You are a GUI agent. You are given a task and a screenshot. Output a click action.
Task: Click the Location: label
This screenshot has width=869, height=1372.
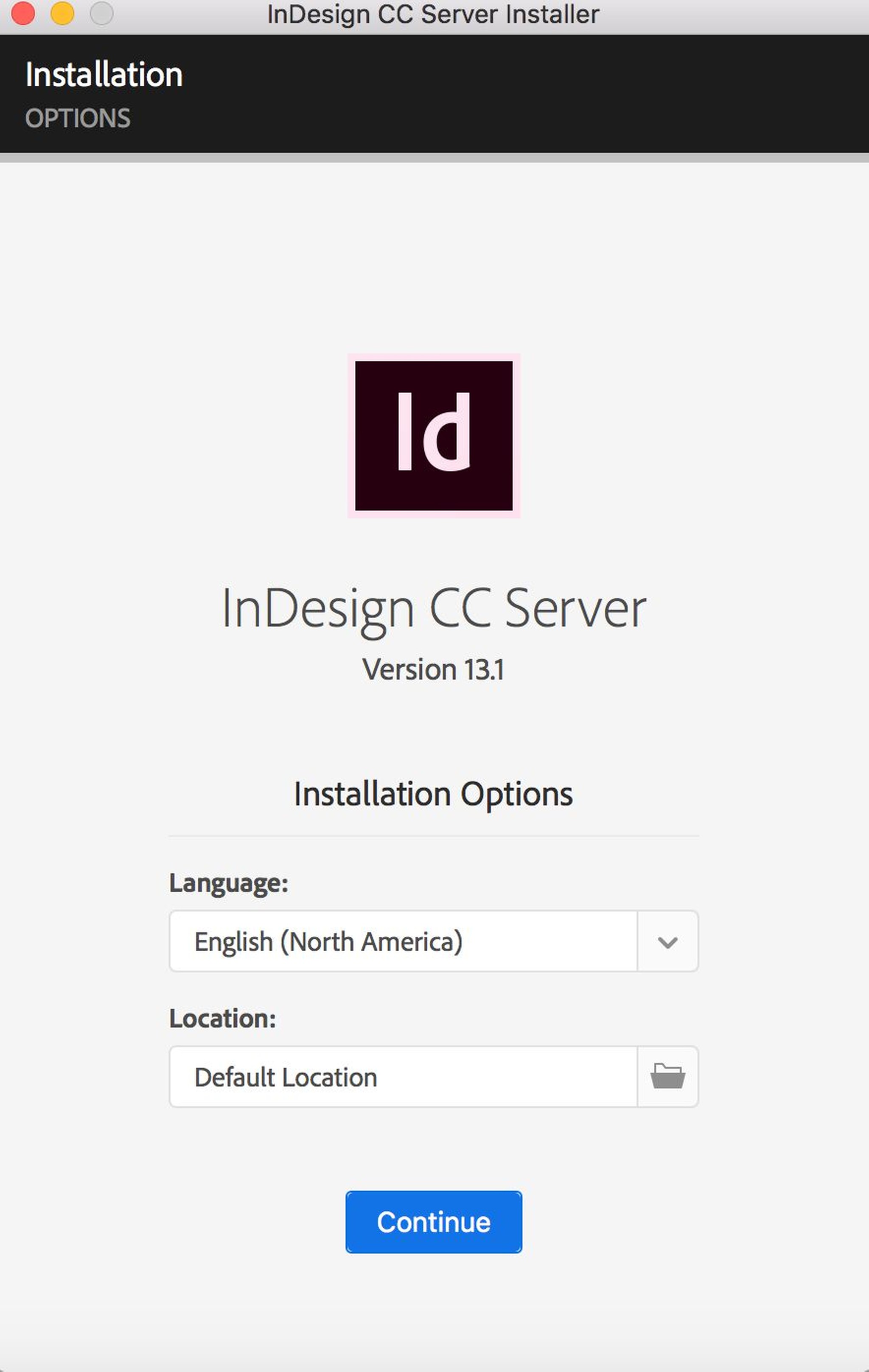coord(222,1018)
